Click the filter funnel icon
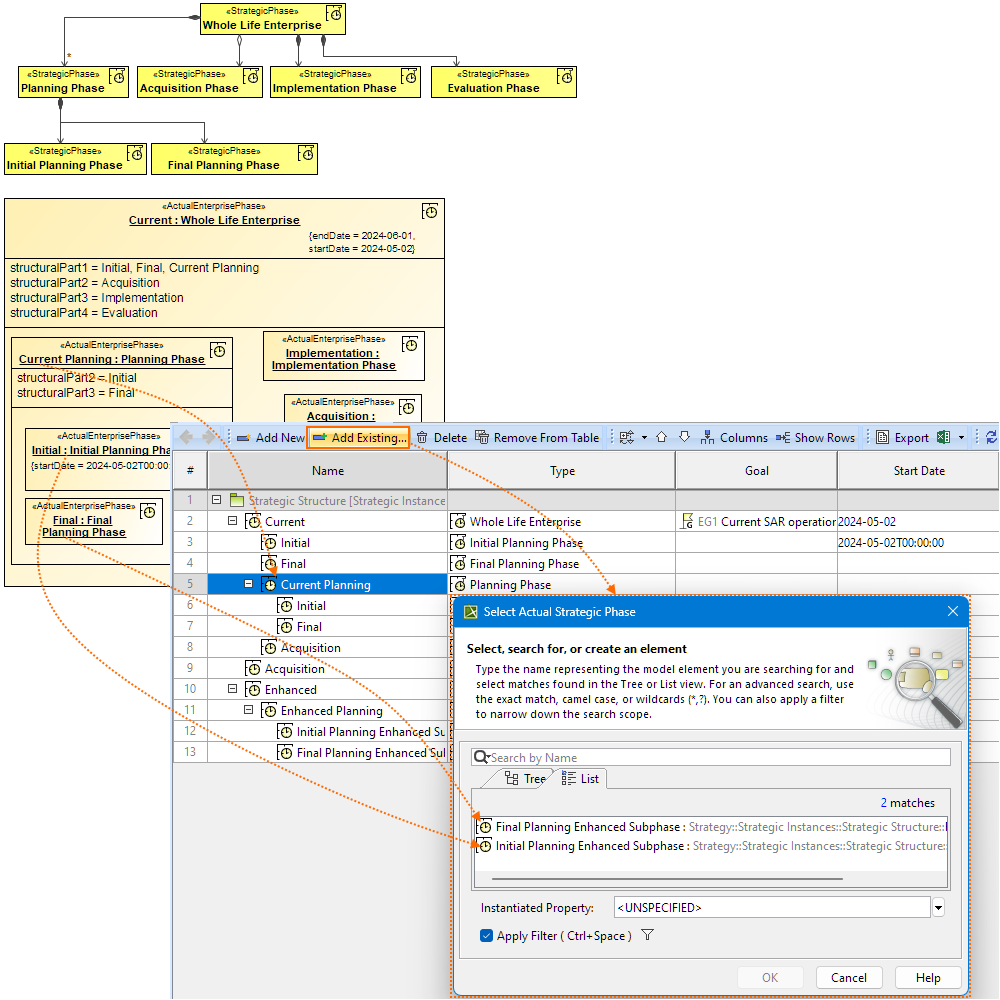The image size is (1000, 1000). (x=647, y=935)
